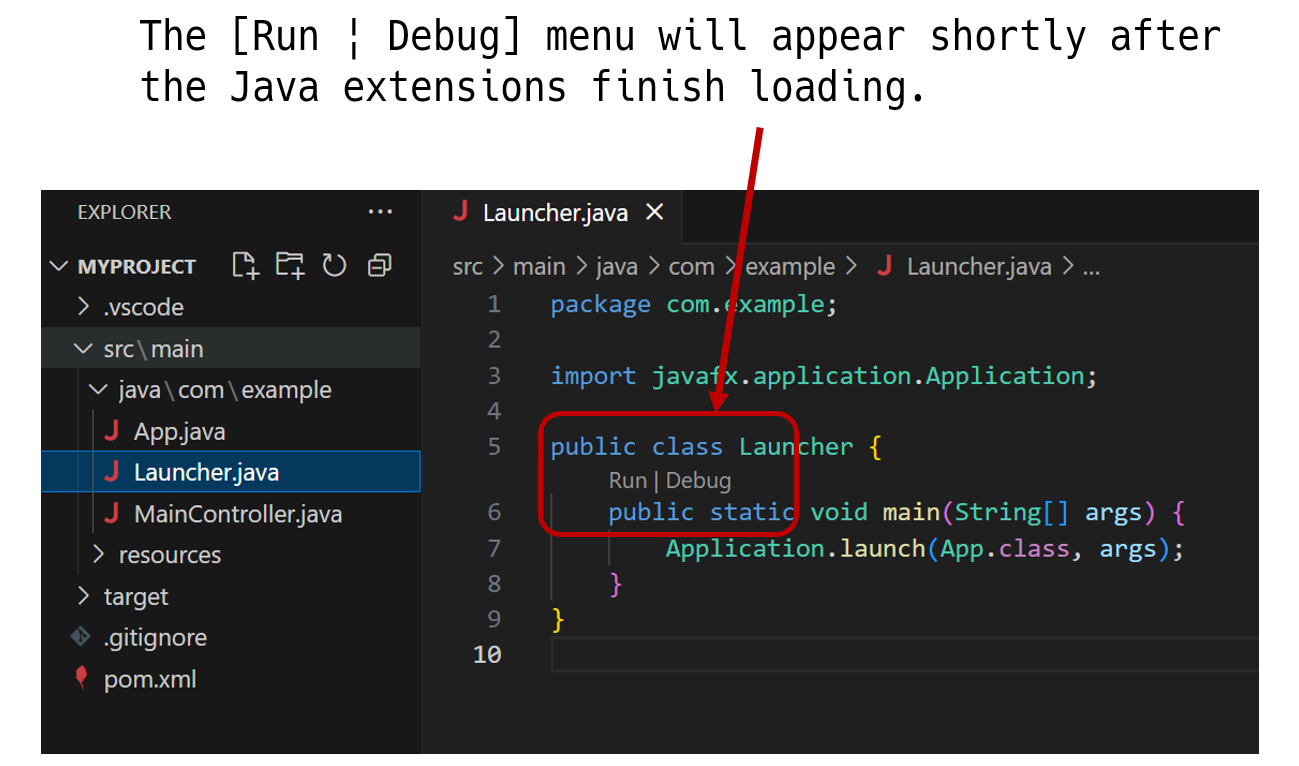Collapse the src\main folder

[x=83, y=349]
